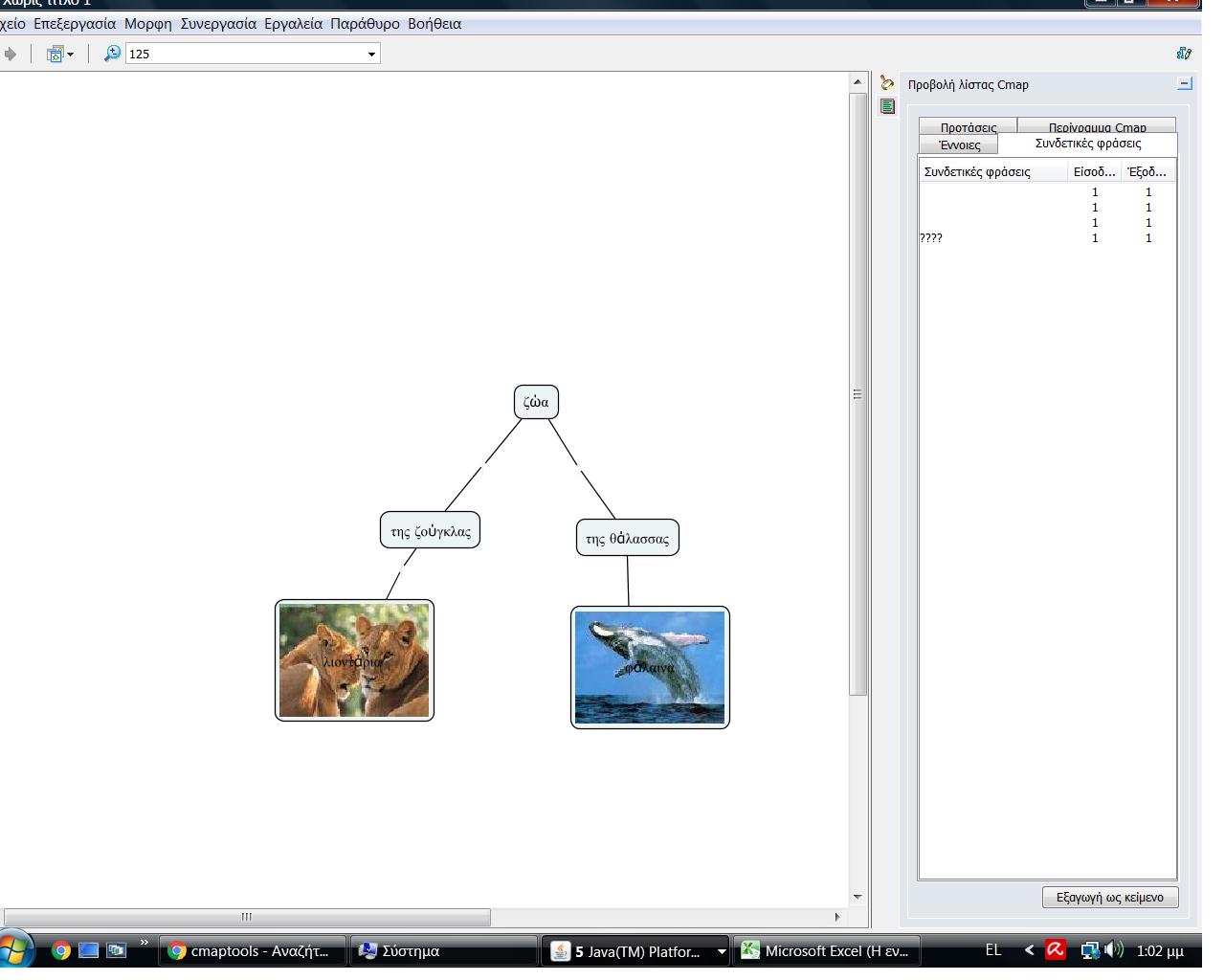Image resolution: width=1225 pixels, height=980 pixels.
Task: Click the icon at toolbar's far right
Action: [x=1184, y=54]
